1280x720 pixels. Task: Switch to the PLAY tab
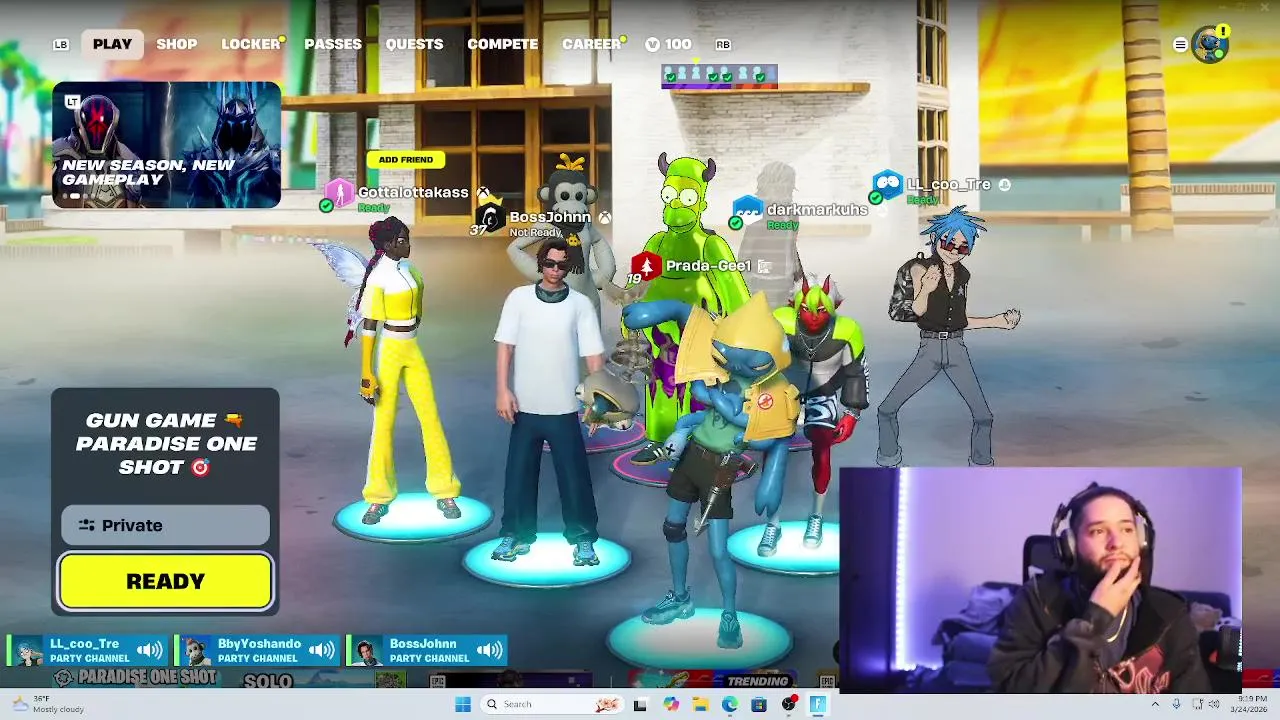[x=112, y=44]
